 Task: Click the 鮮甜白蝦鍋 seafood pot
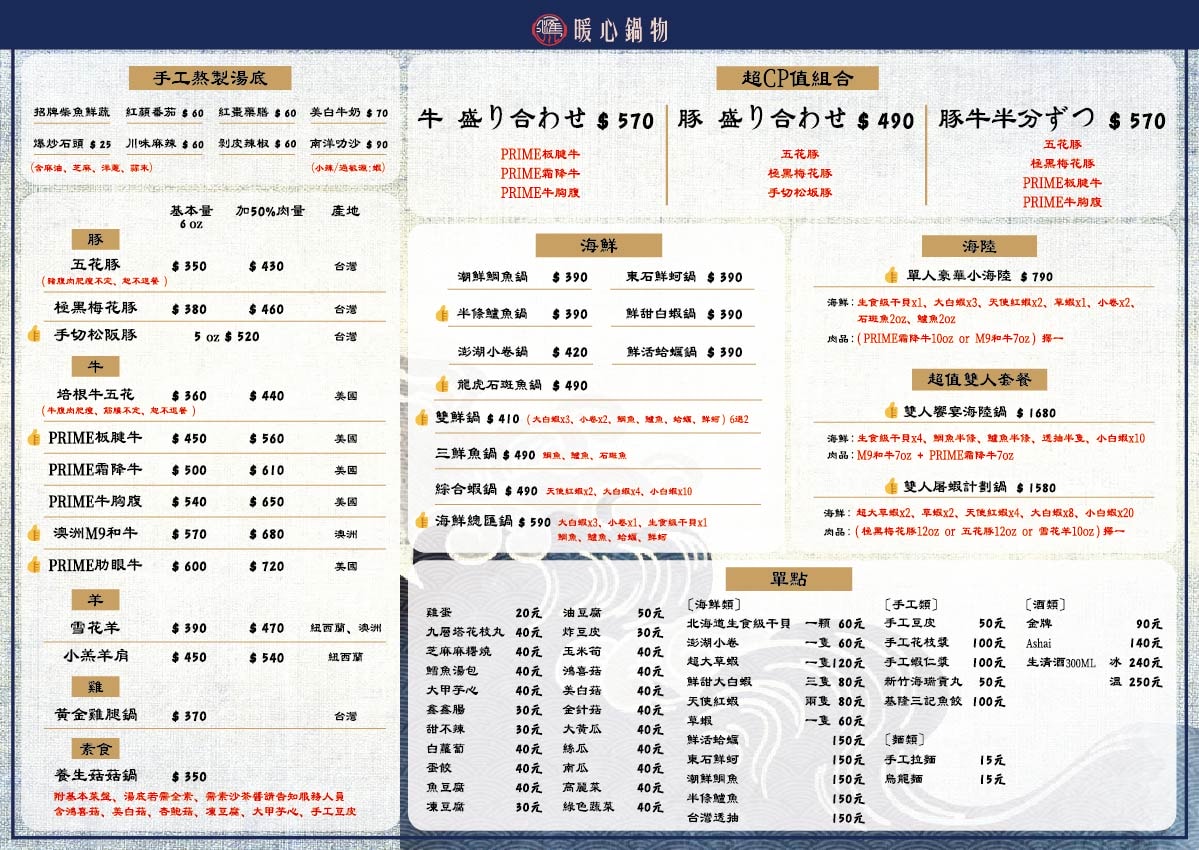click(x=684, y=313)
